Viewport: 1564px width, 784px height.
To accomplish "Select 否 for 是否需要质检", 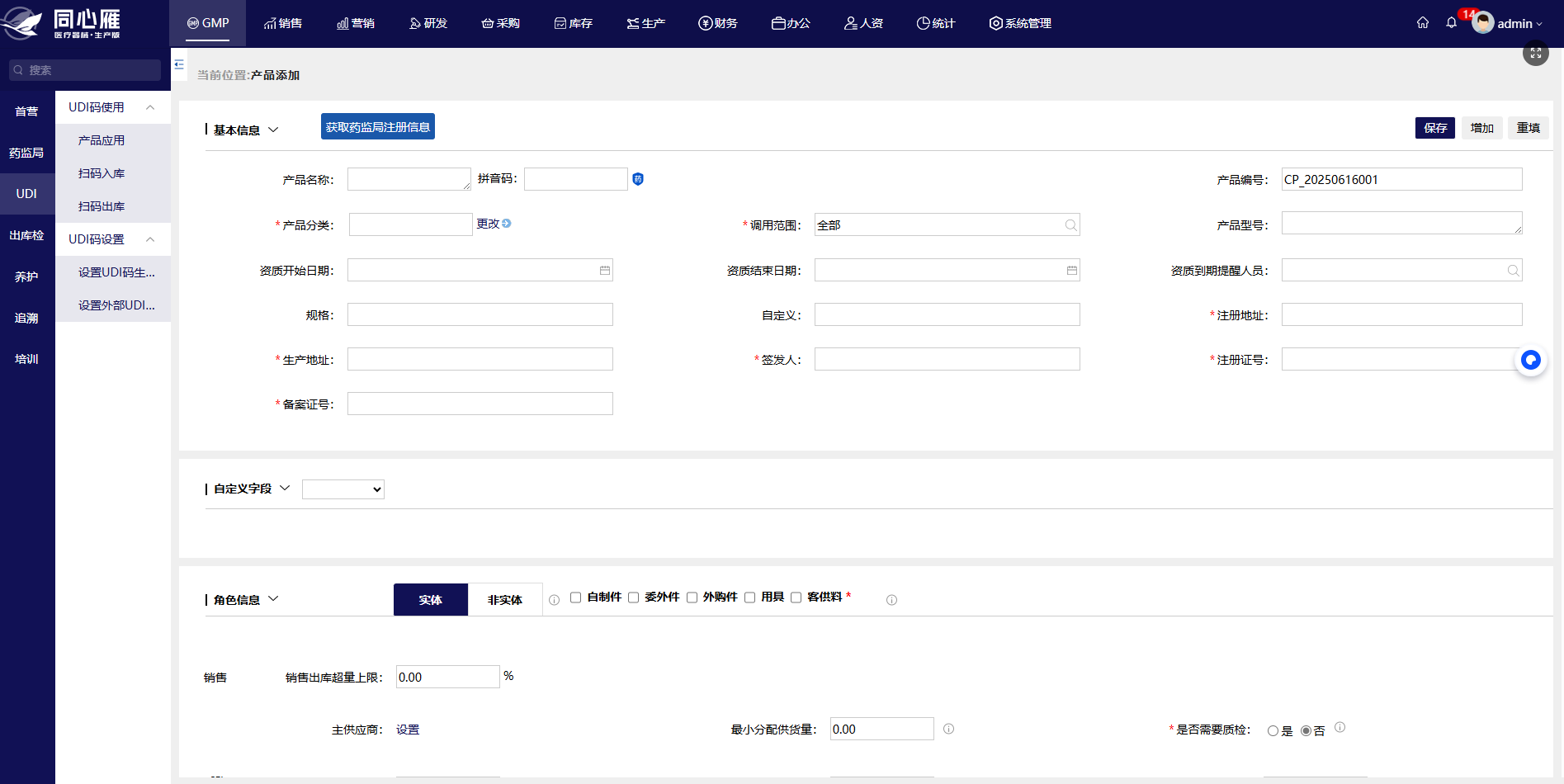I will pos(1306,731).
